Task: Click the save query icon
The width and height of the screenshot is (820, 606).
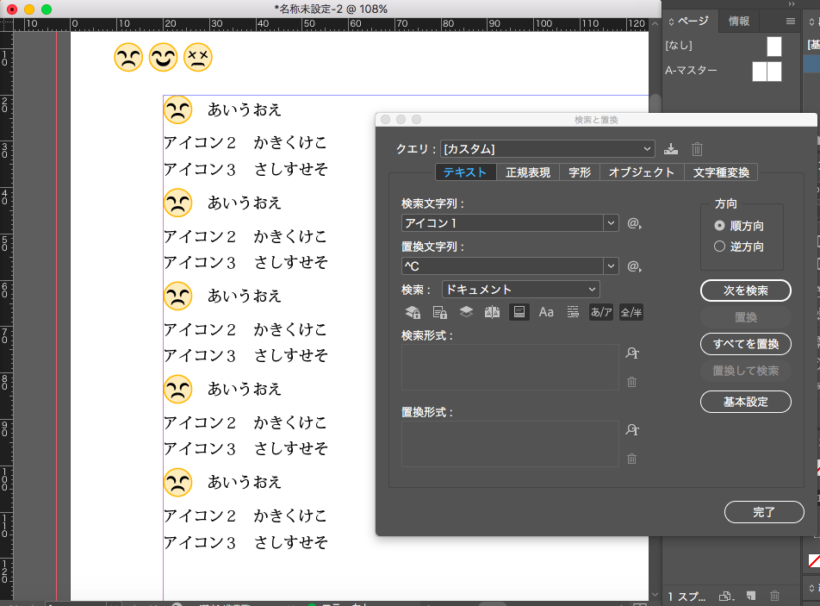Action: (x=671, y=149)
